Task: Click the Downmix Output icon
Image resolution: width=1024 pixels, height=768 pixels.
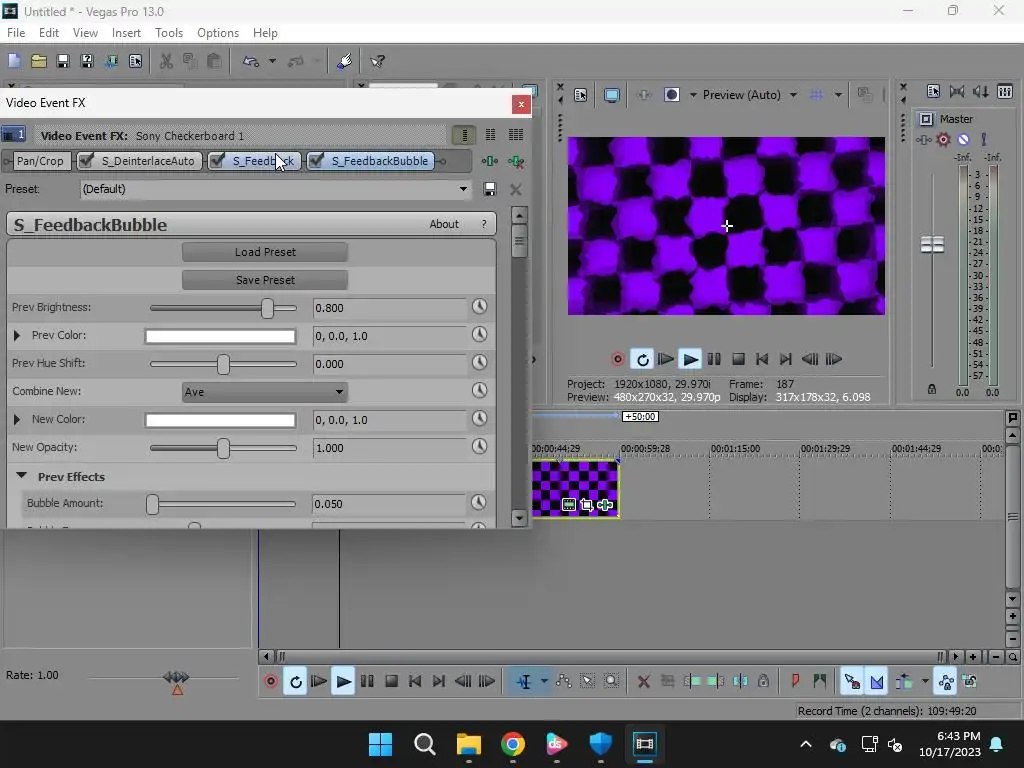Action: (x=957, y=91)
